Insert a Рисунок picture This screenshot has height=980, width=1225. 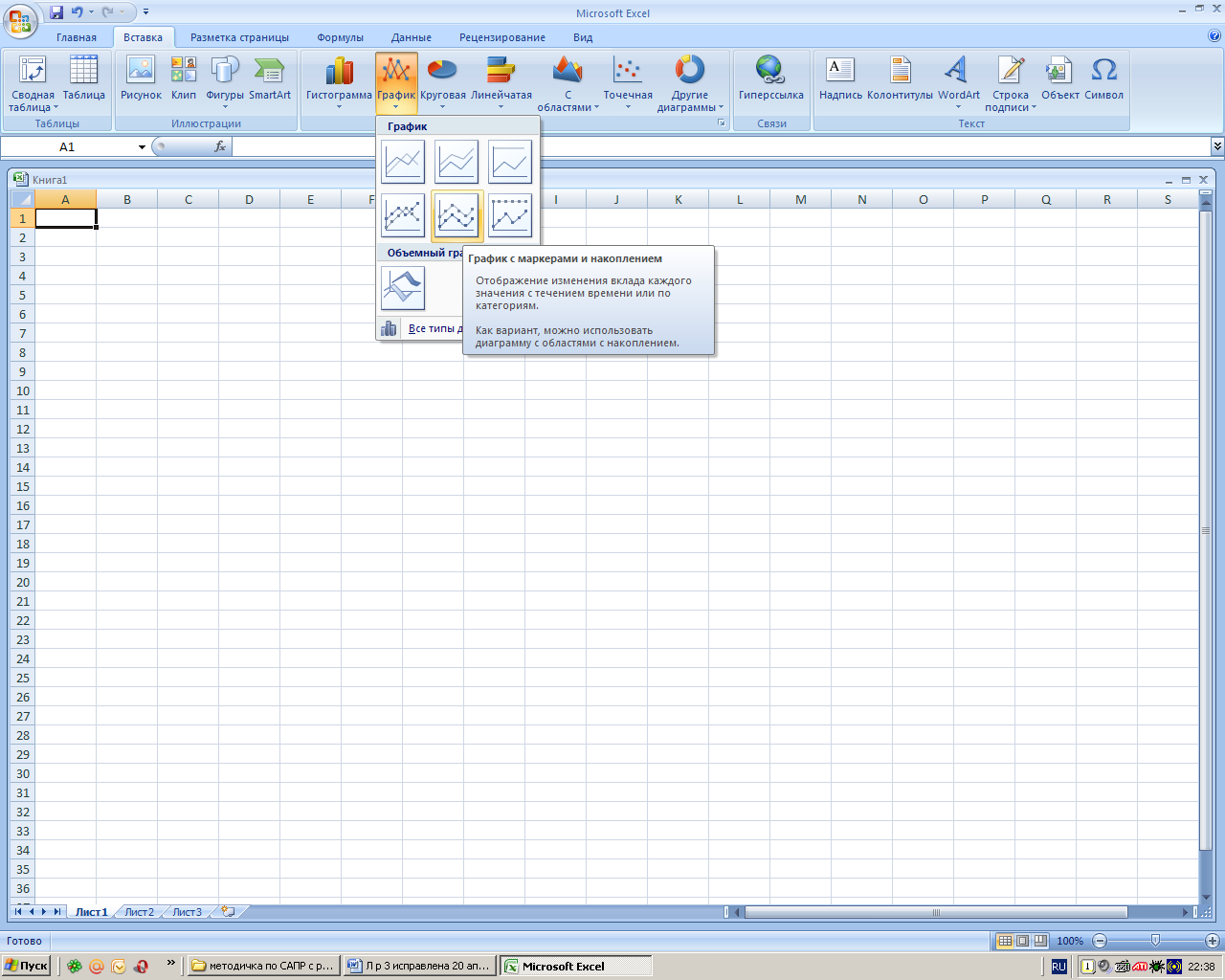point(141,78)
